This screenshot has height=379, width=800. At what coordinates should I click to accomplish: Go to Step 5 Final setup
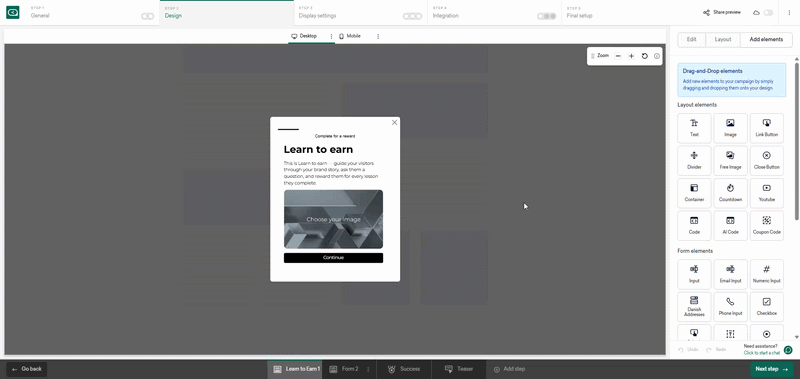coord(628,13)
